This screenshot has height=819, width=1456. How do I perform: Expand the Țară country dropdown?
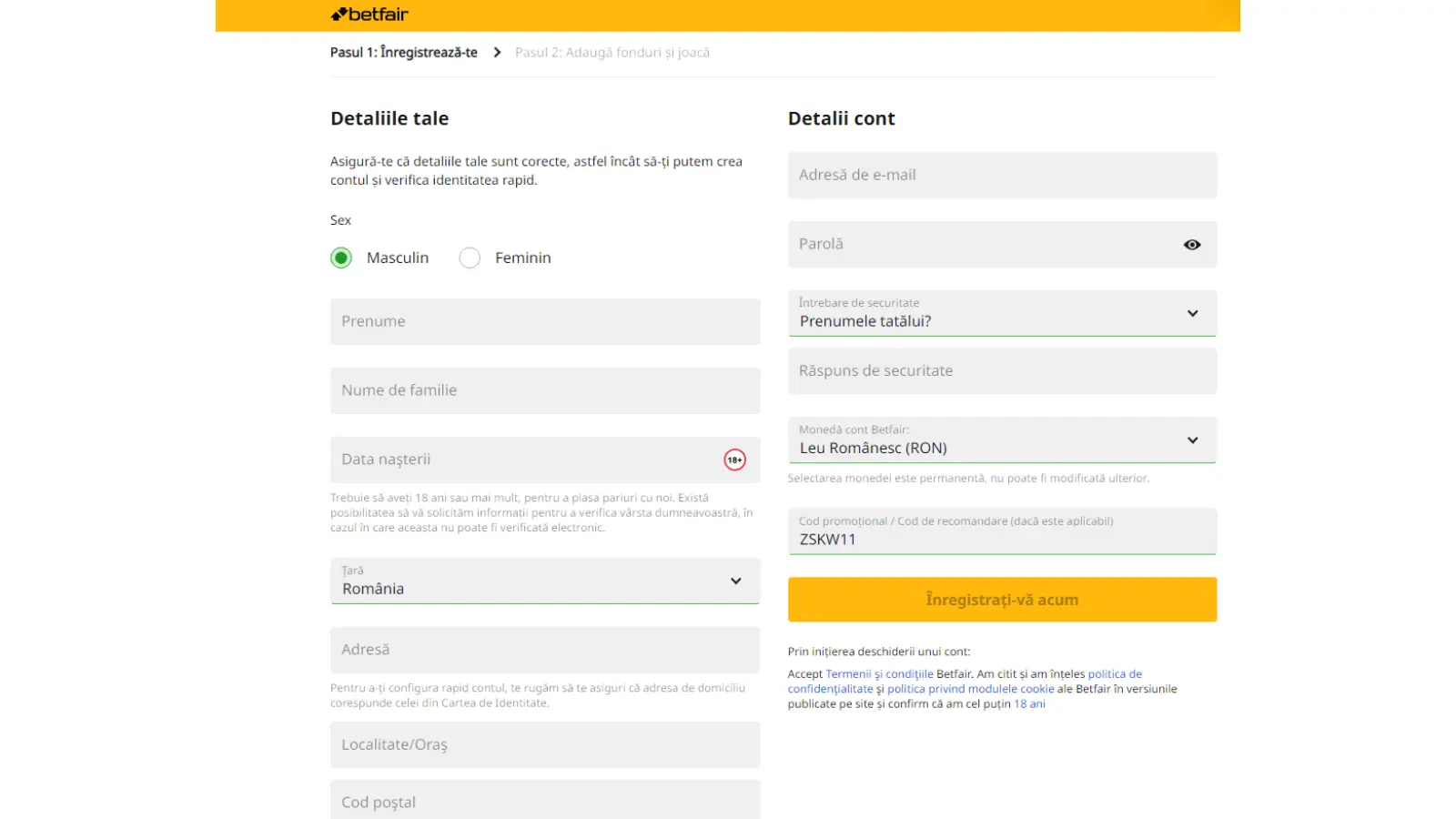[x=545, y=581]
